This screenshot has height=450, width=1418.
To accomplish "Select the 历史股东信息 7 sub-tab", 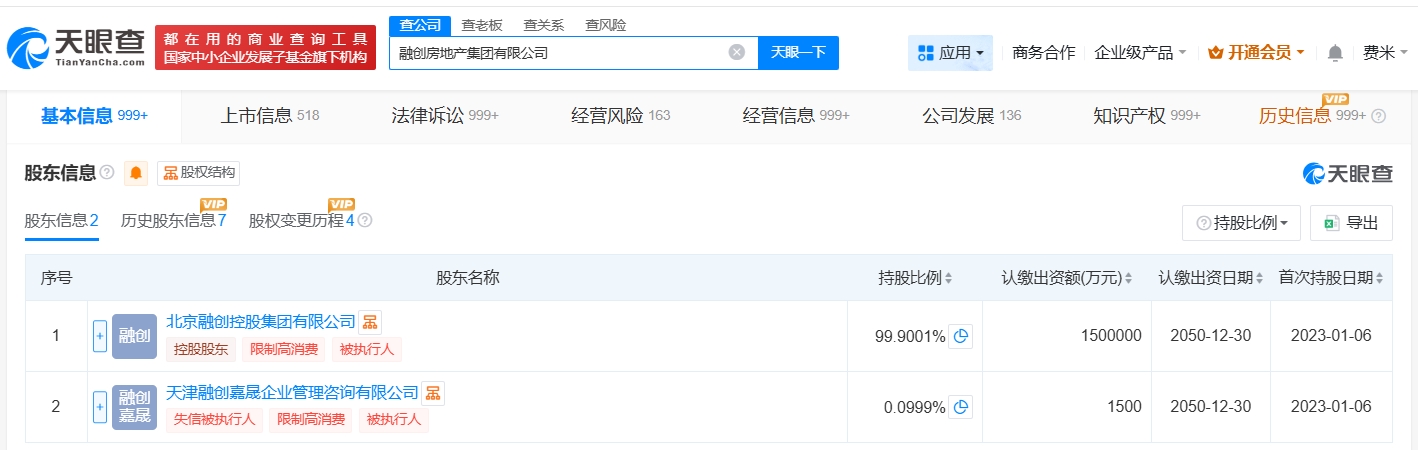I will click(174, 221).
